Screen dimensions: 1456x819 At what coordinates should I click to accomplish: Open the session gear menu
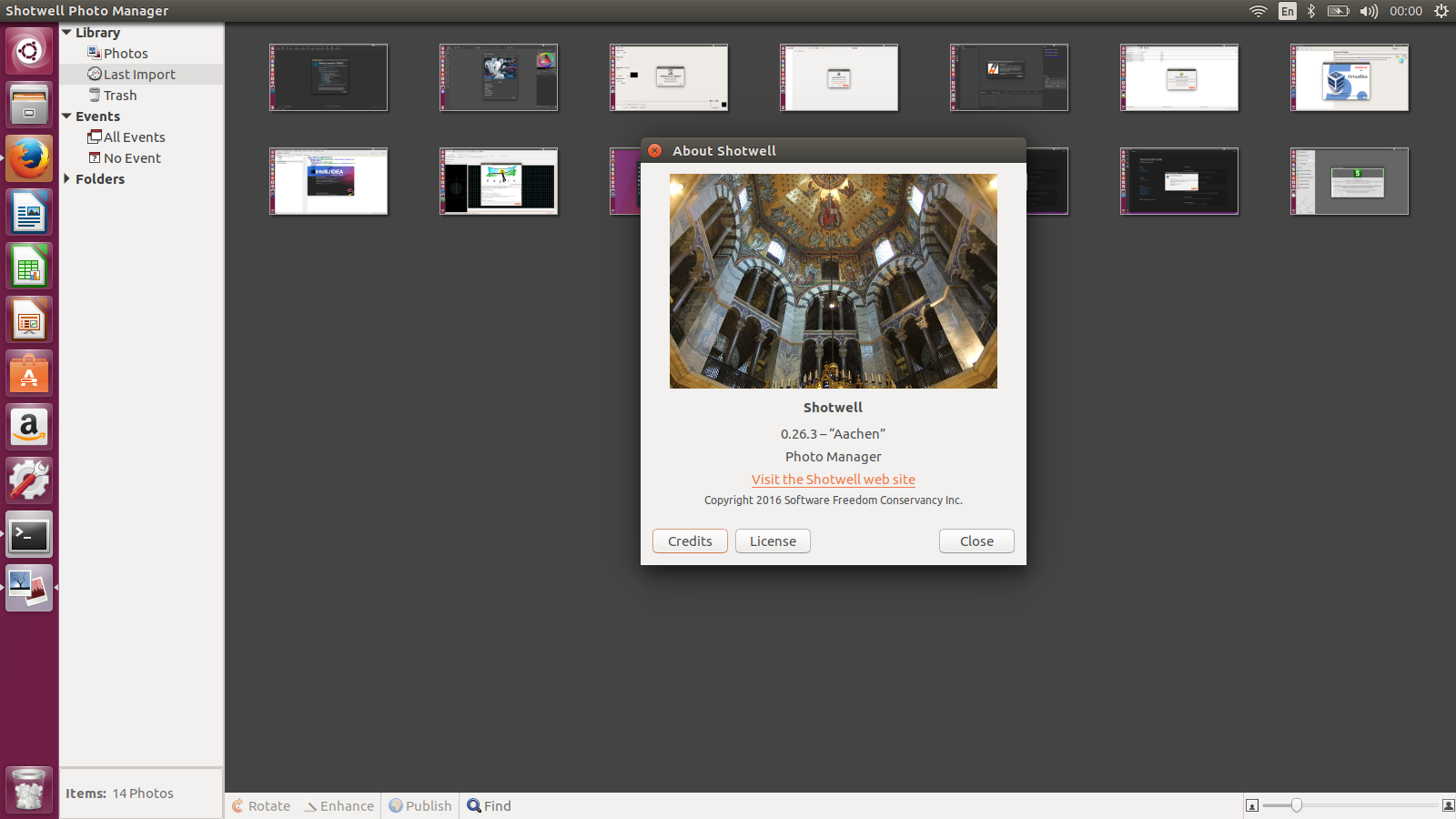click(1441, 11)
